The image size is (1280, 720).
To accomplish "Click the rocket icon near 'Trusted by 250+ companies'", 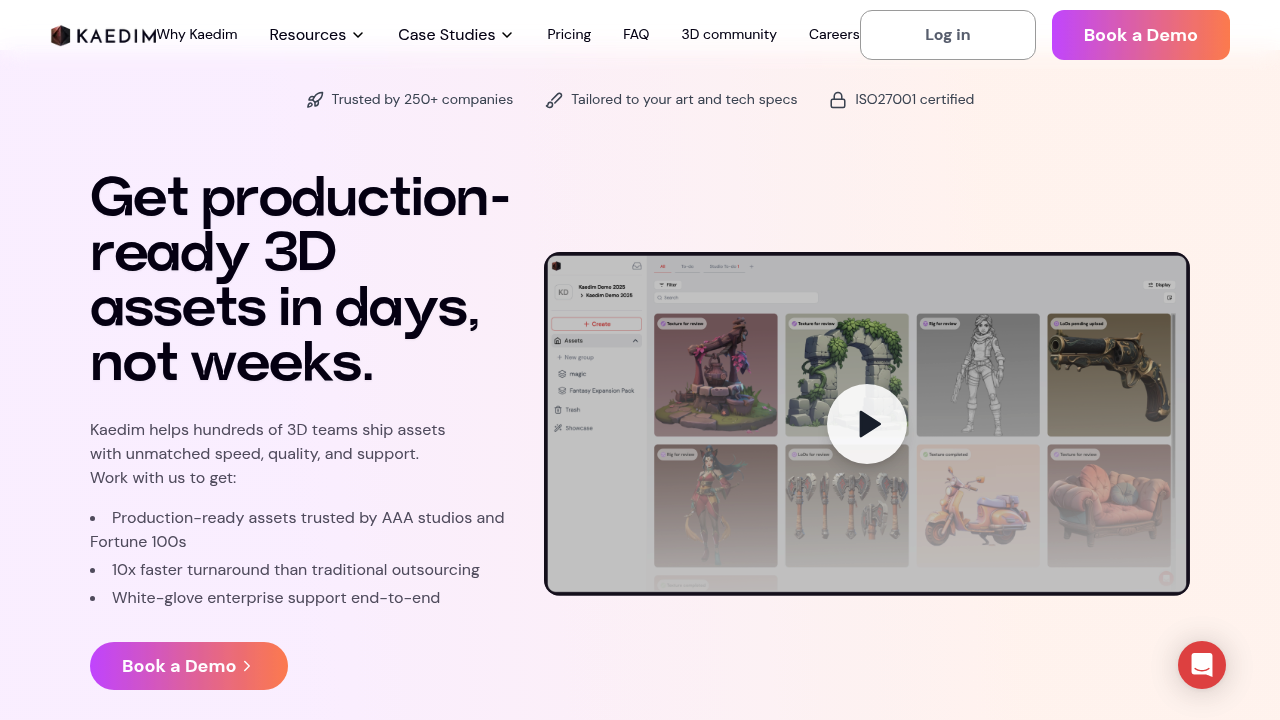I will point(315,99).
